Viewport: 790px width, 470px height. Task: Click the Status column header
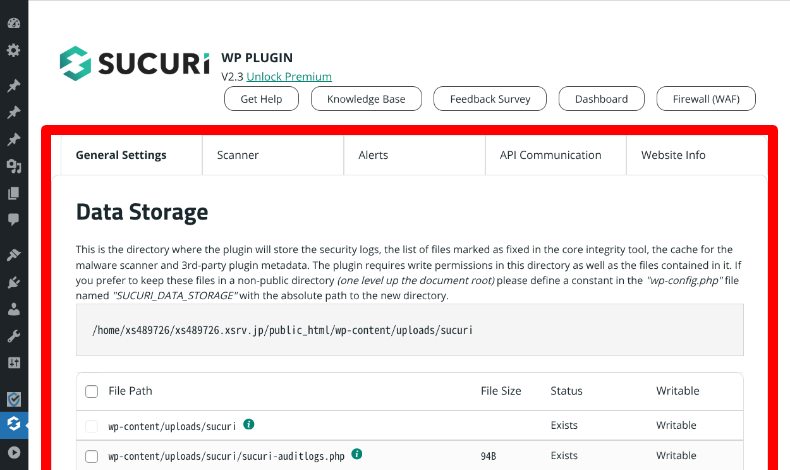(566, 391)
